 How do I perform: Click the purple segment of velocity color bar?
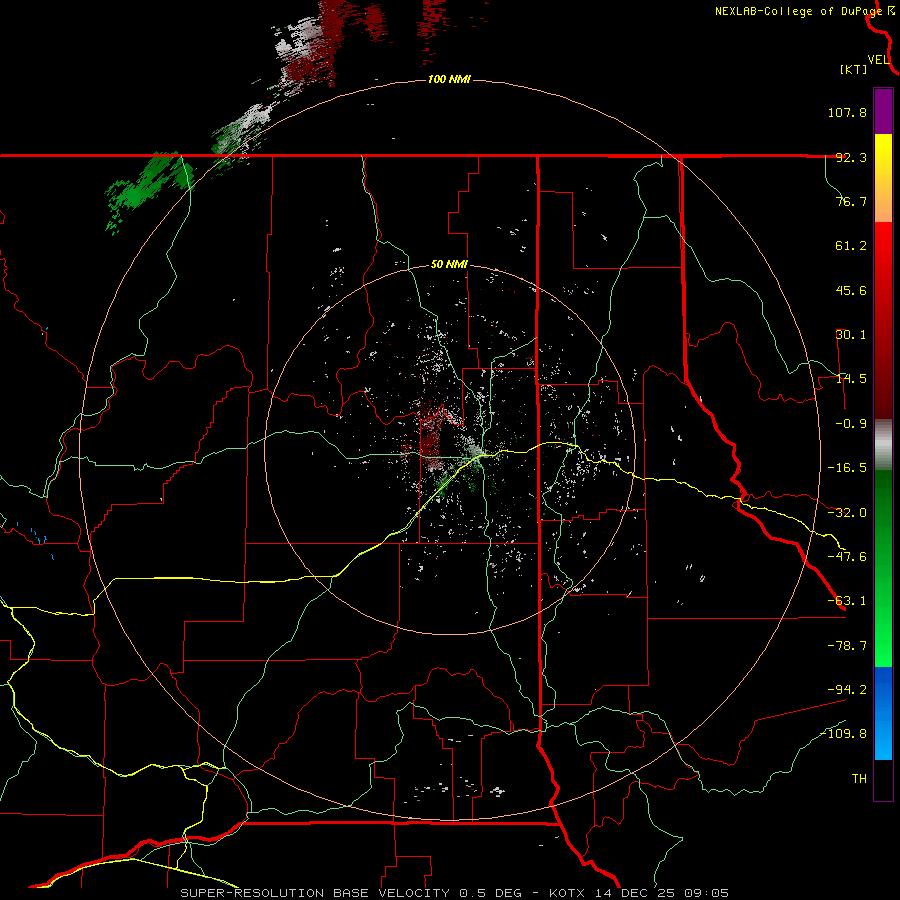point(883,111)
